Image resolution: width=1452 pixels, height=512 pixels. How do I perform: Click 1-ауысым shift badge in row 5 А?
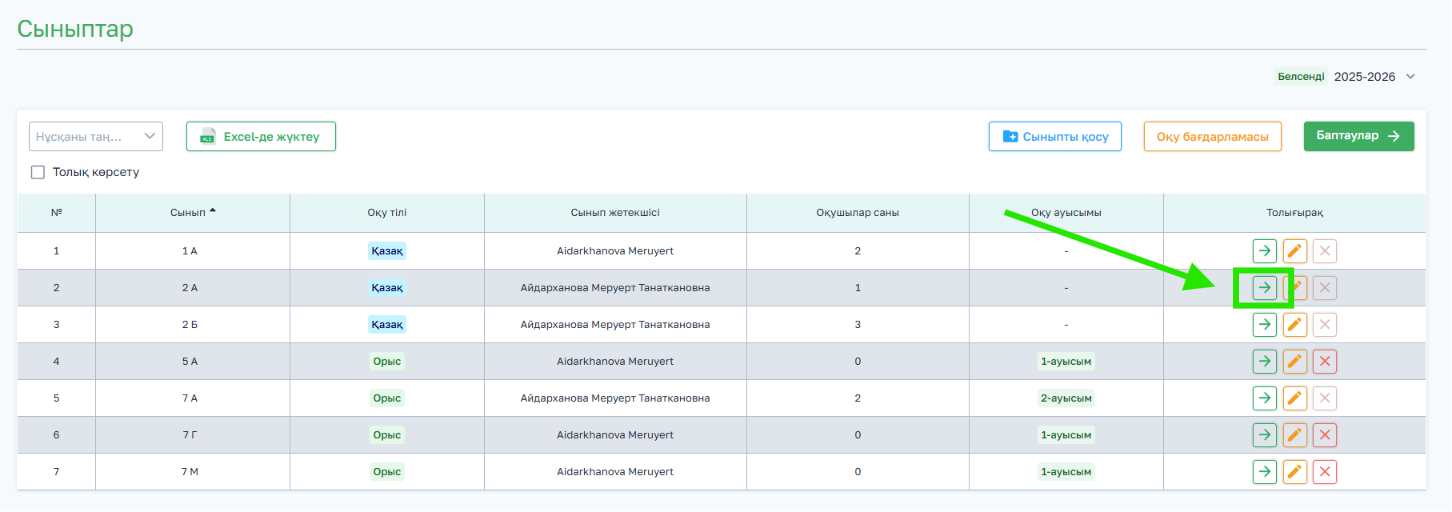[1066, 362]
